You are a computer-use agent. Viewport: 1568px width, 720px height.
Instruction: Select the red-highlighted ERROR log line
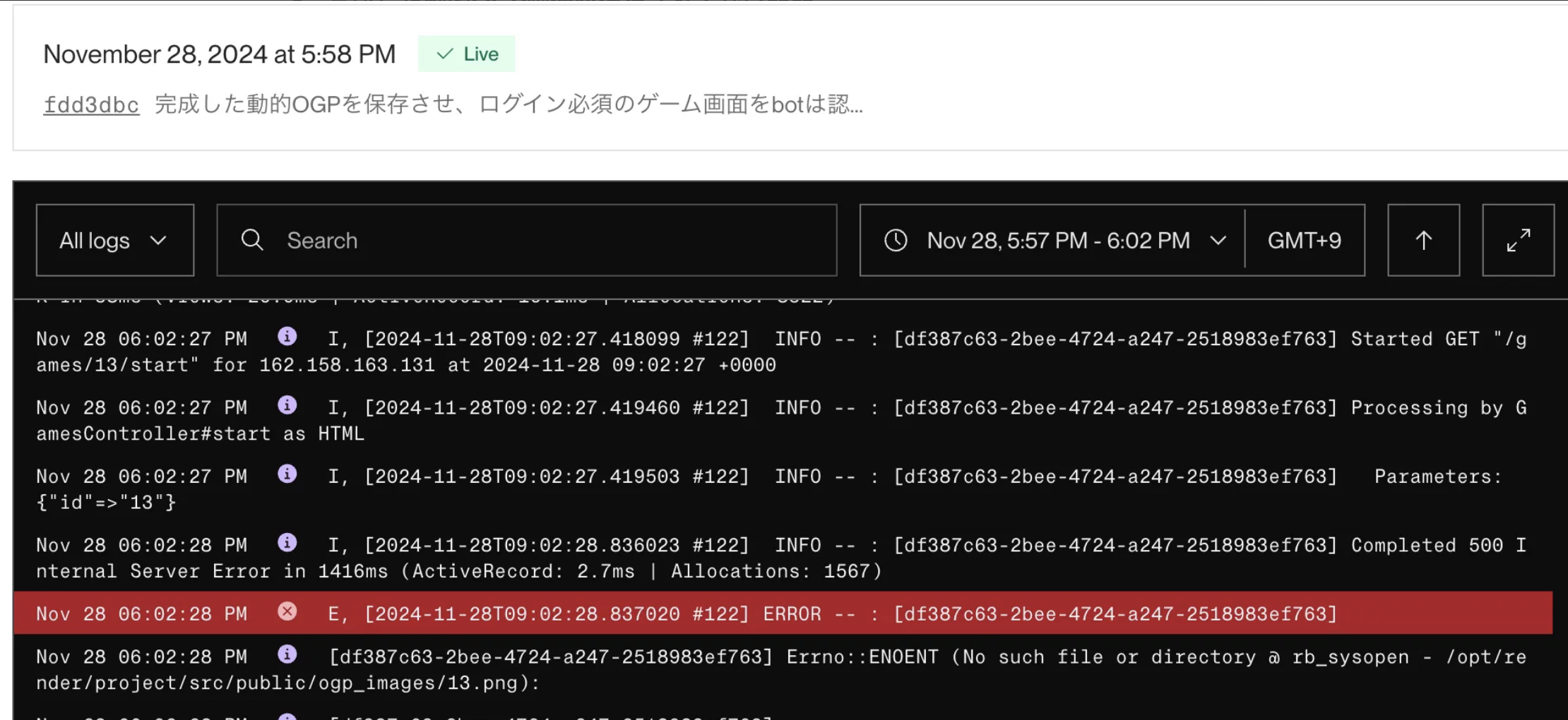pyautogui.click(x=783, y=613)
